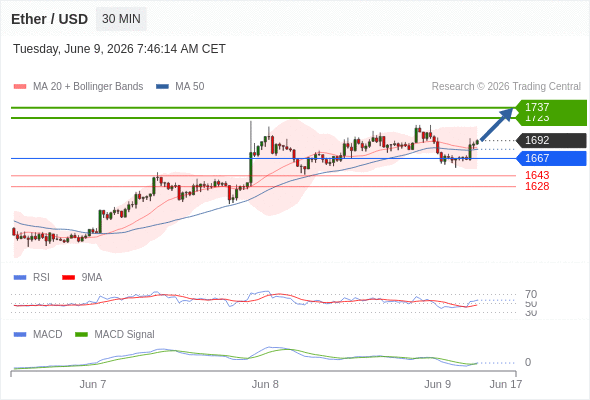The image size is (590, 400).
Task: Click the blue MACD legend swatch
Action: click(x=20, y=335)
